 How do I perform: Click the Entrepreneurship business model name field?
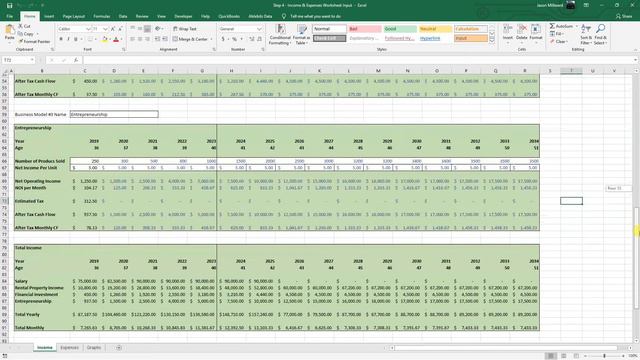coord(114,114)
